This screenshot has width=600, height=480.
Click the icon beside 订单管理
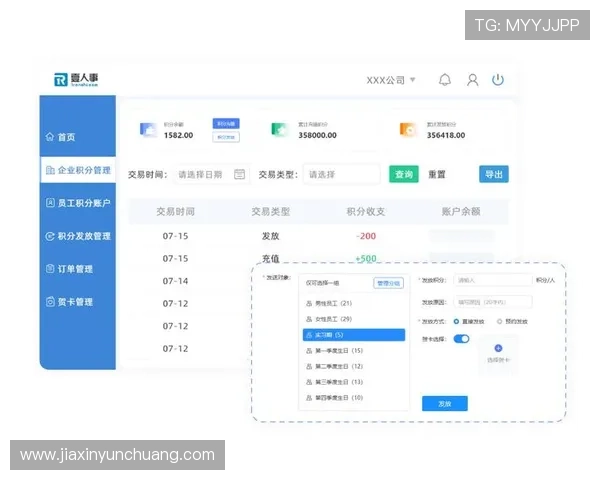point(50,269)
